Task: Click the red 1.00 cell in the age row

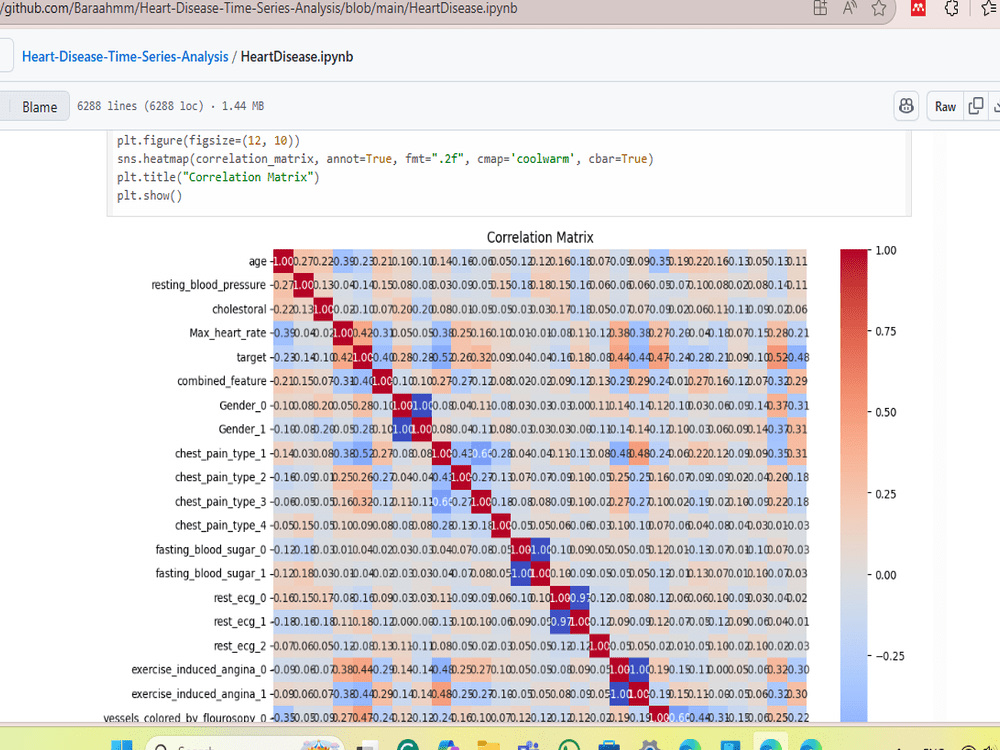Action: (283, 261)
